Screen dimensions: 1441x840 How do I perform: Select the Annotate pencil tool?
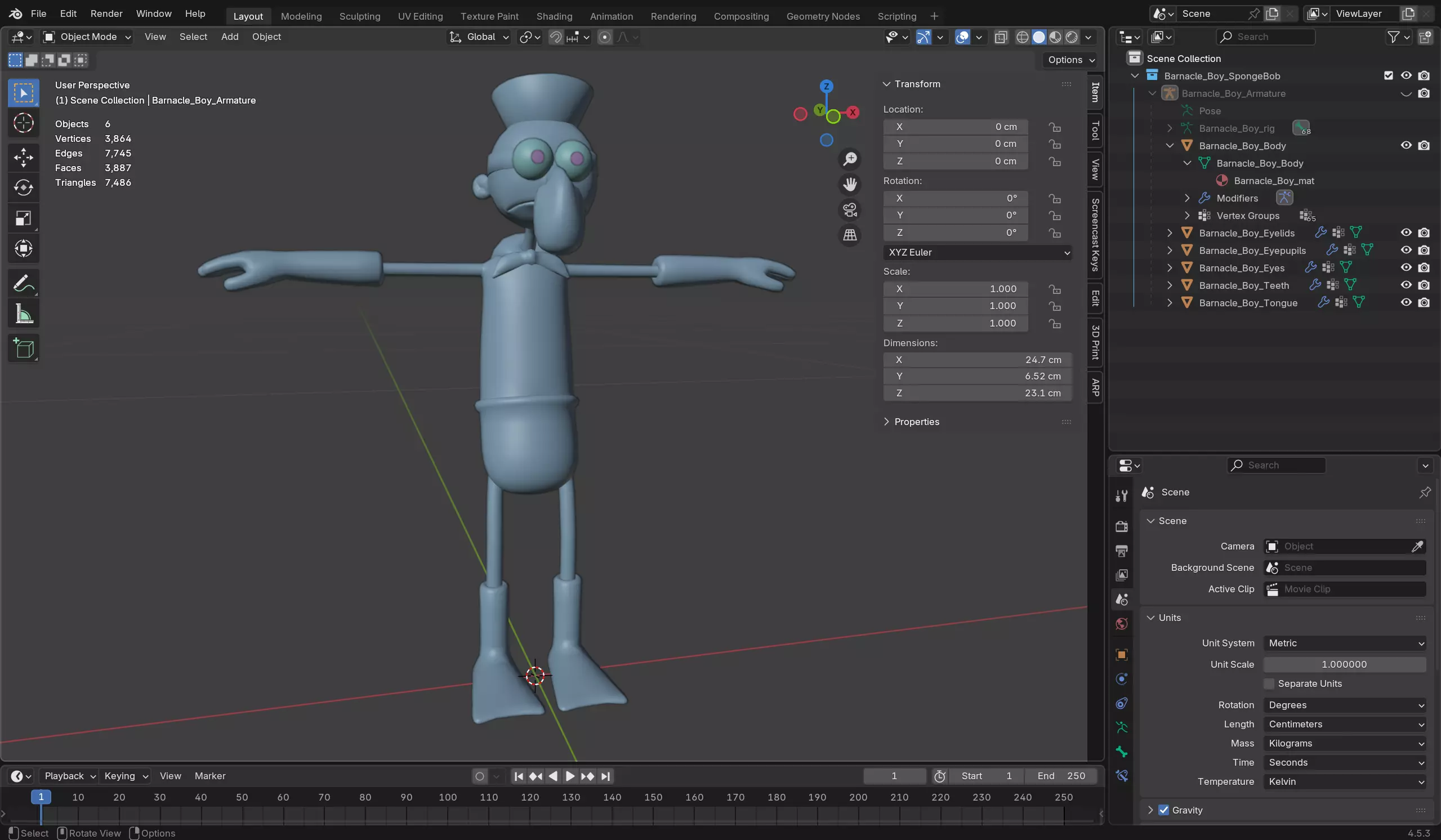(x=24, y=283)
